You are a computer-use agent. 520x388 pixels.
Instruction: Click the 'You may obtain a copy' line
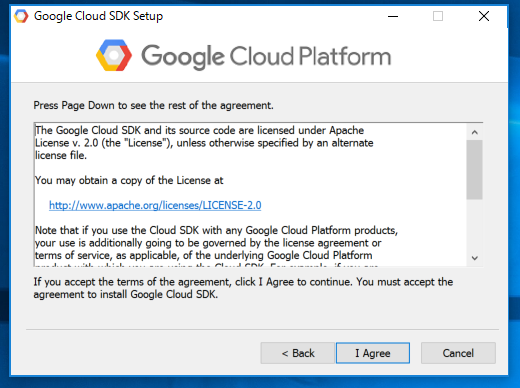click(129, 180)
